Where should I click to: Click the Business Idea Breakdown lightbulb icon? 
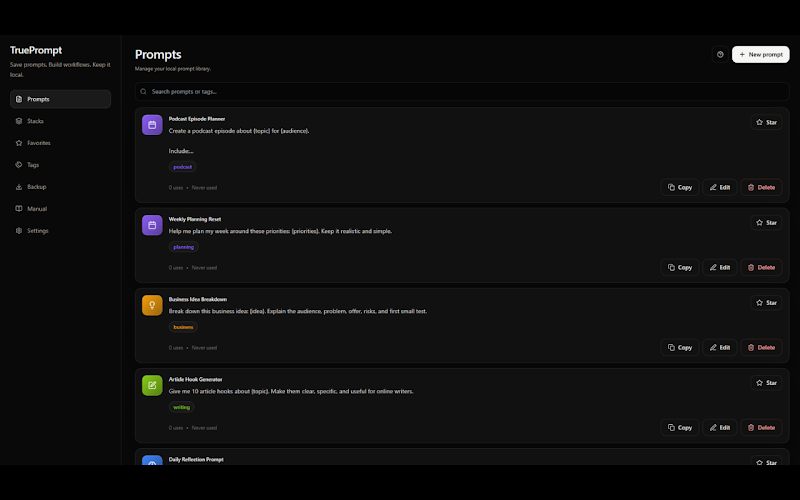point(152,305)
